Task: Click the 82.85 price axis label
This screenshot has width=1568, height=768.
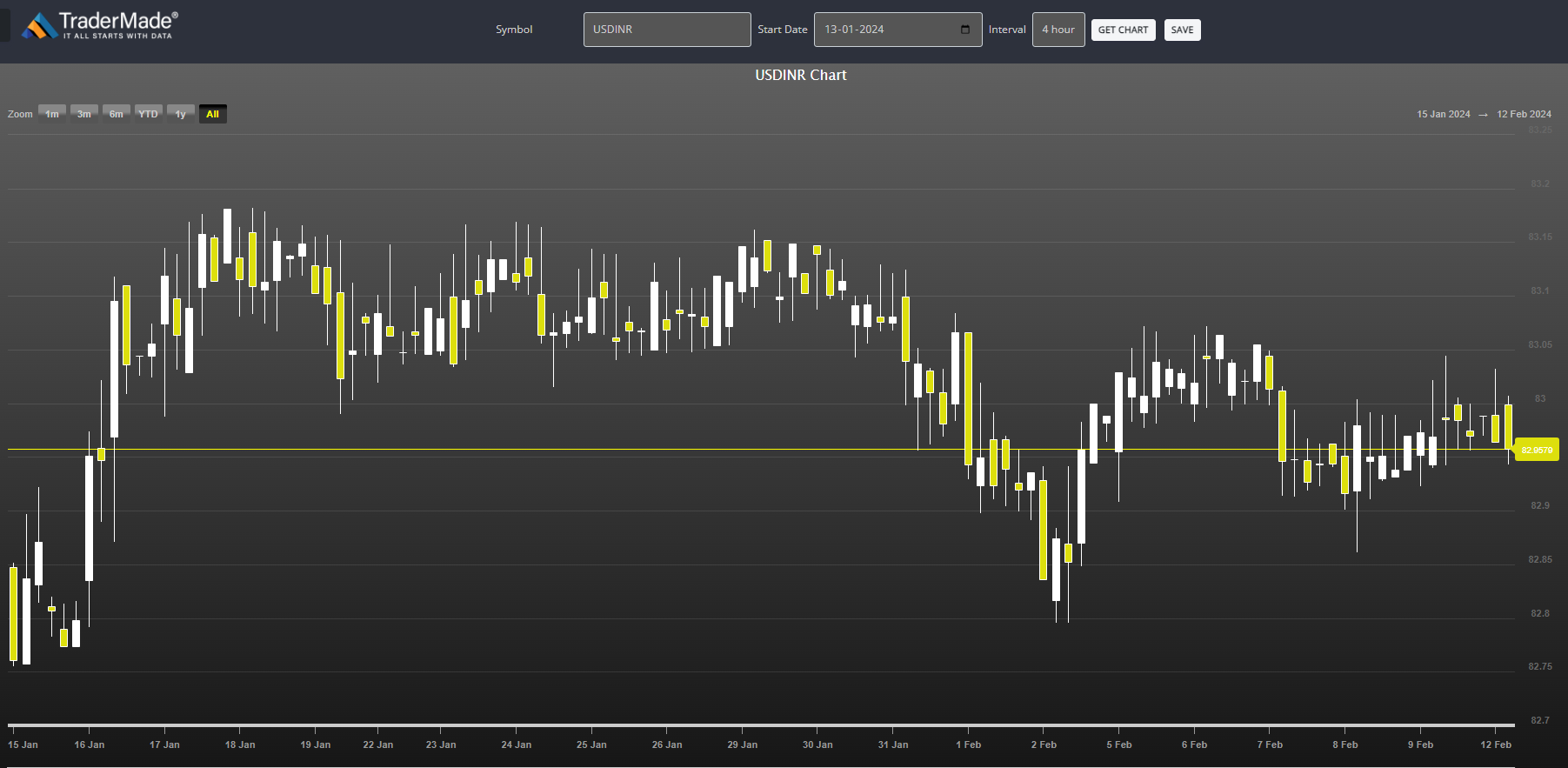Action: click(x=1540, y=559)
